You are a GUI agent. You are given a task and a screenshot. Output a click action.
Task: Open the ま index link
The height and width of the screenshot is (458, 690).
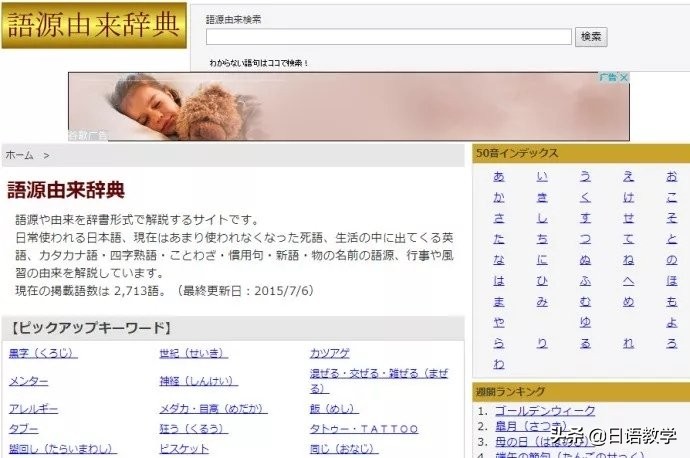tap(499, 302)
